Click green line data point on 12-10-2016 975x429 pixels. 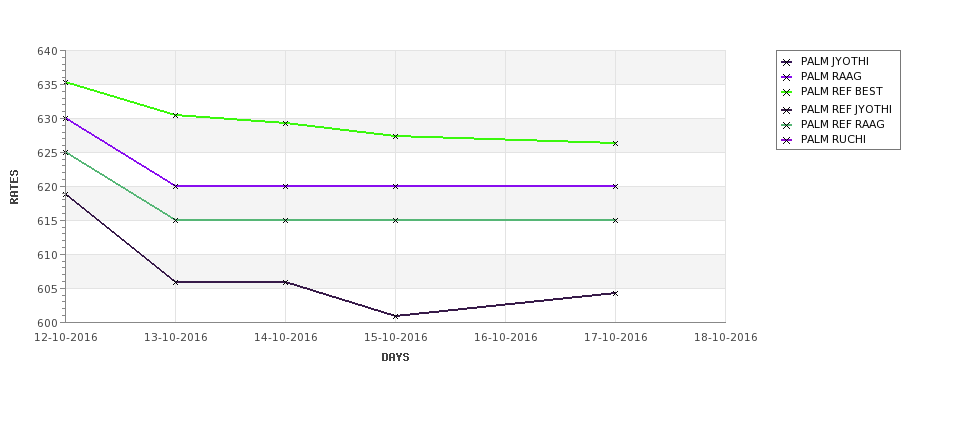point(66,82)
